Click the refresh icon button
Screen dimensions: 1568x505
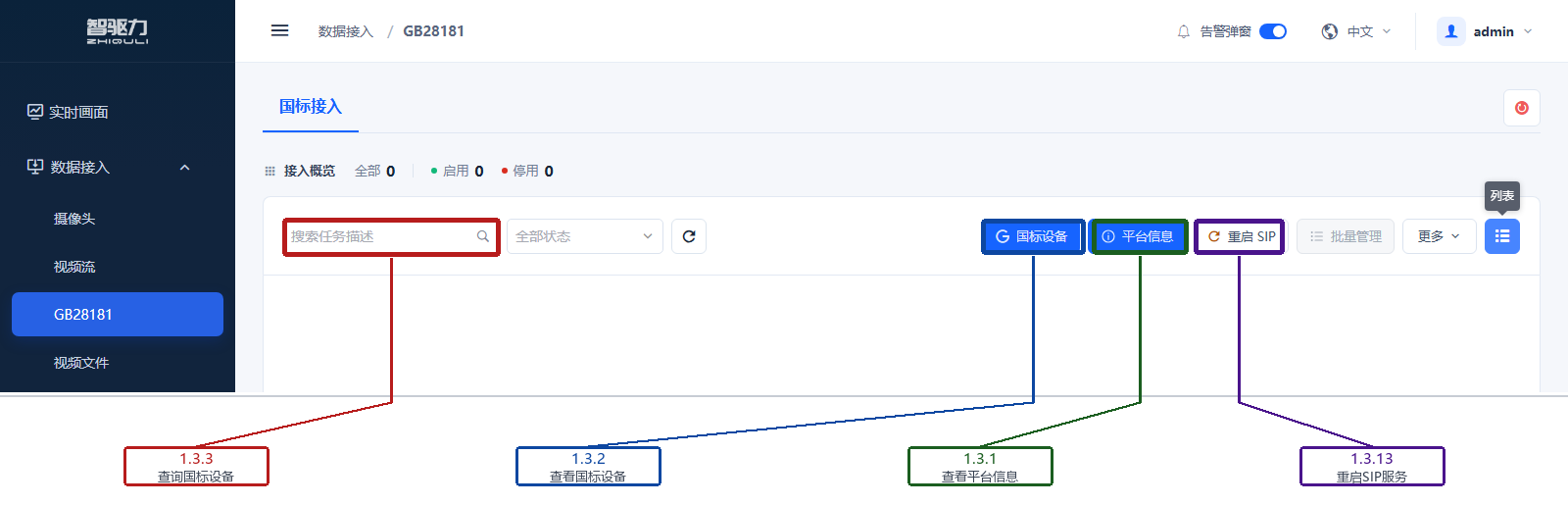click(689, 236)
